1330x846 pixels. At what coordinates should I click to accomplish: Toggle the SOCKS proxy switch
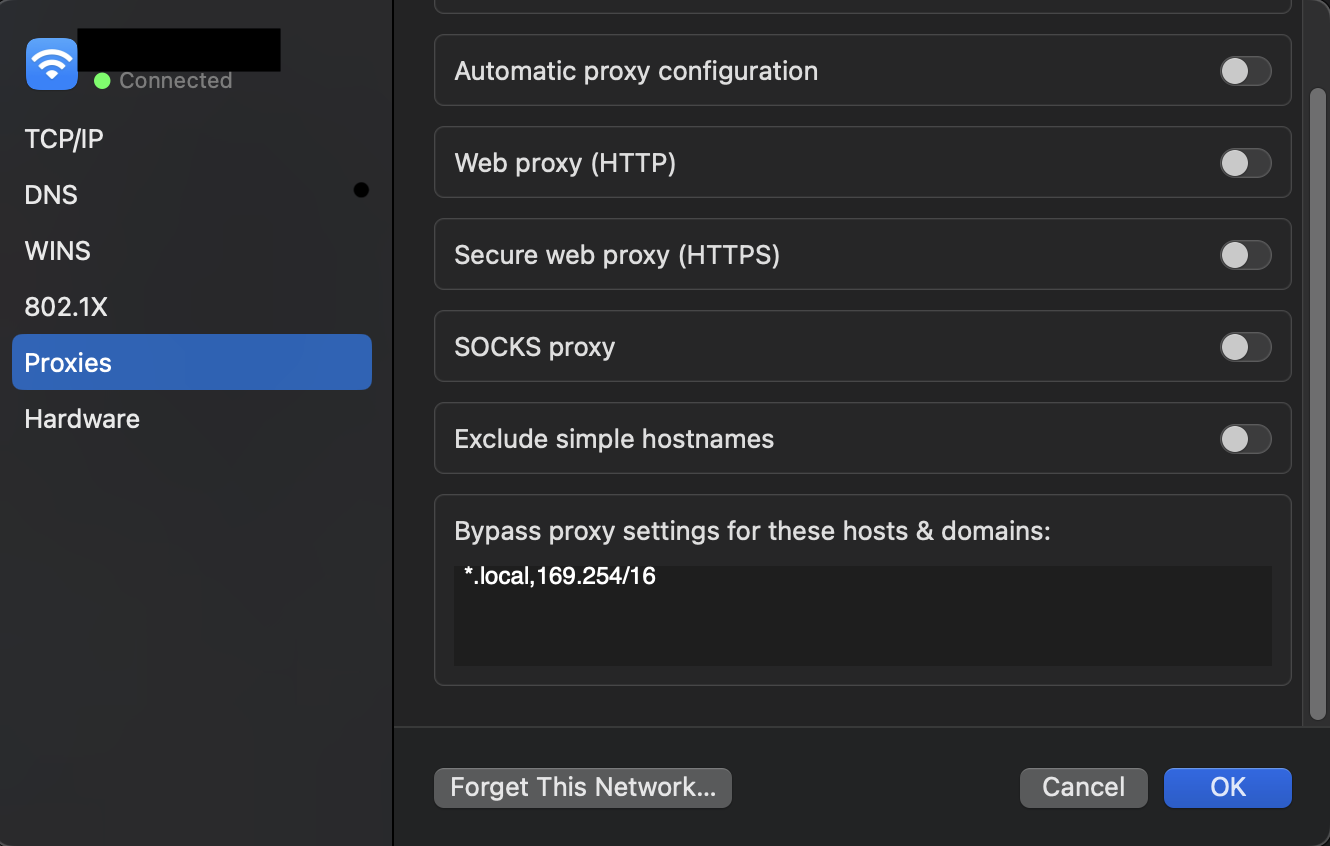pyautogui.click(x=1245, y=346)
